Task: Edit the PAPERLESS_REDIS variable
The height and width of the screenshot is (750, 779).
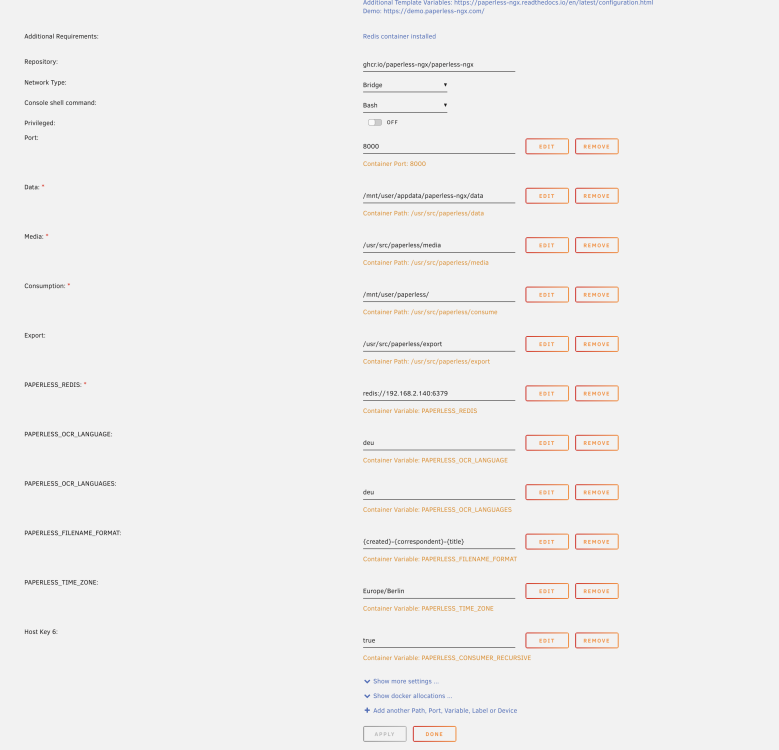Action: (x=546, y=393)
